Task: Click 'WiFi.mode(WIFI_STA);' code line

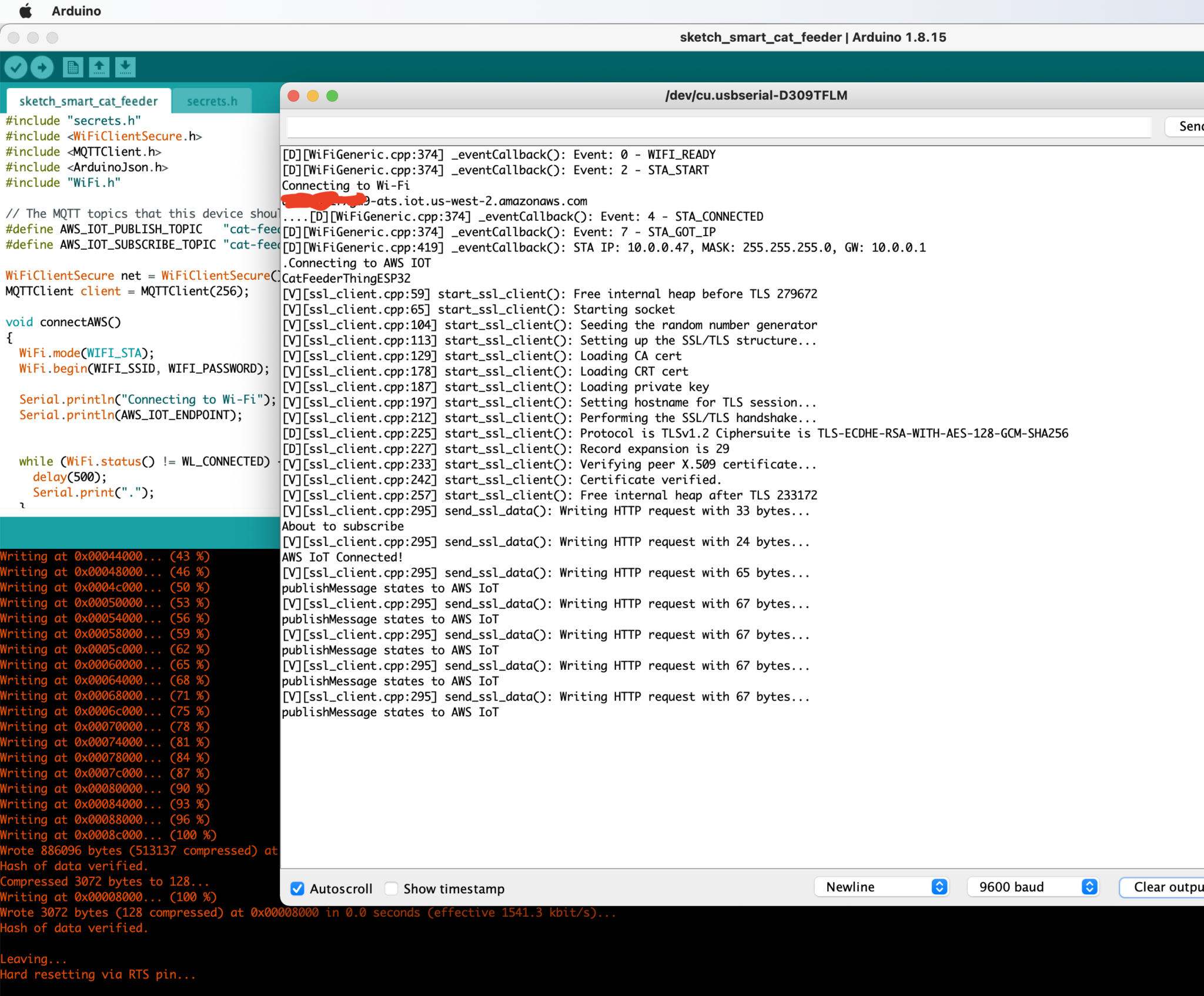Action: pyautogui.click(x=86, y=353)
